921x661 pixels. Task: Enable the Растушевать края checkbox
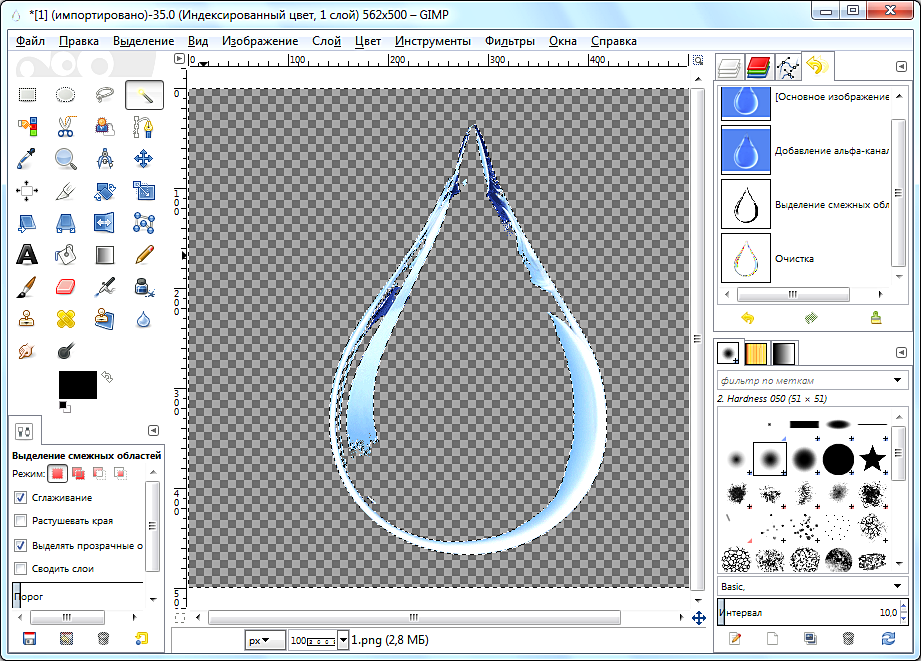tap(21, 521)
